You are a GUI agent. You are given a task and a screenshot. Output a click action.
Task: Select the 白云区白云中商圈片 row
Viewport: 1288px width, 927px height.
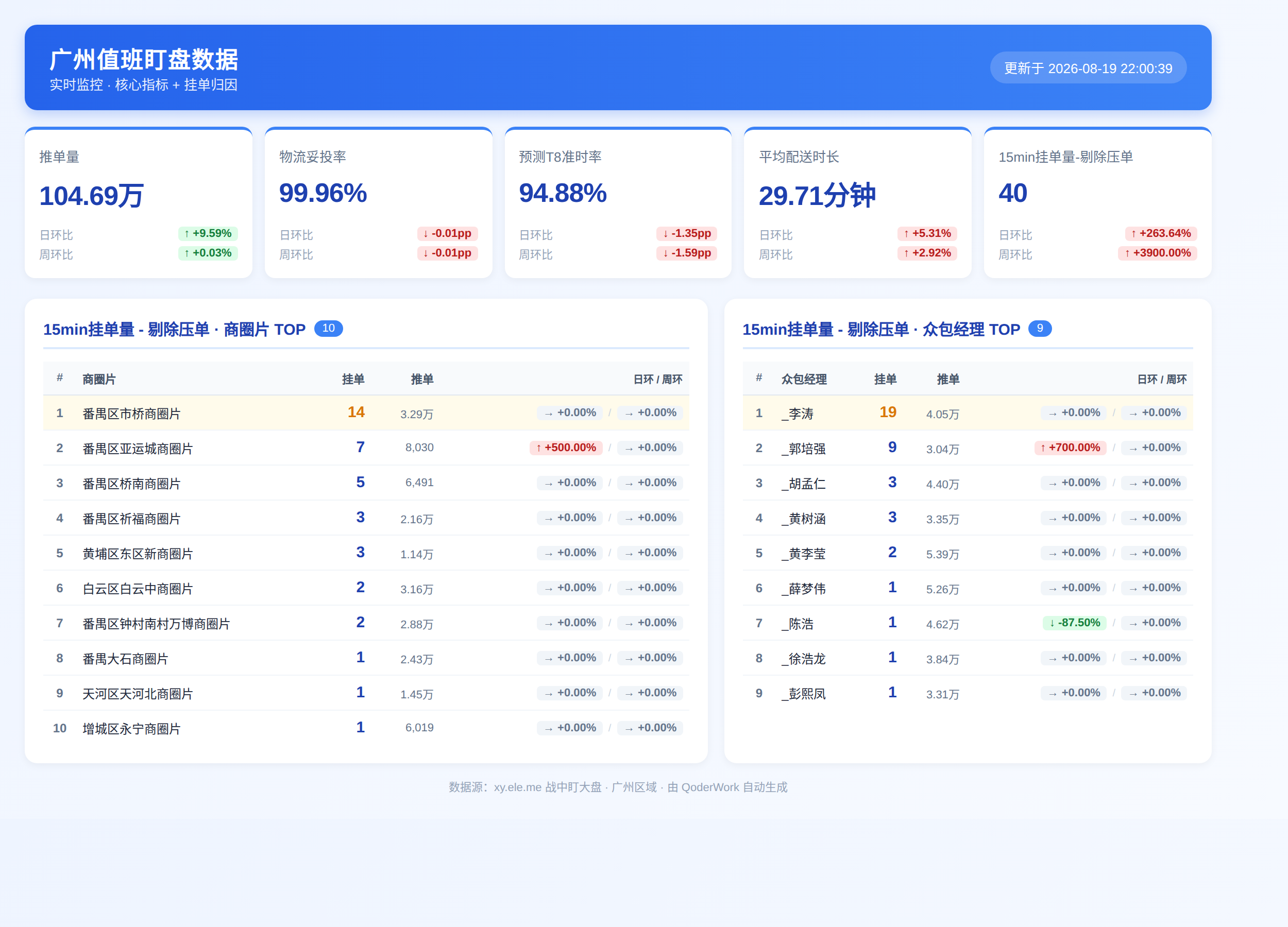pos(366,588)
